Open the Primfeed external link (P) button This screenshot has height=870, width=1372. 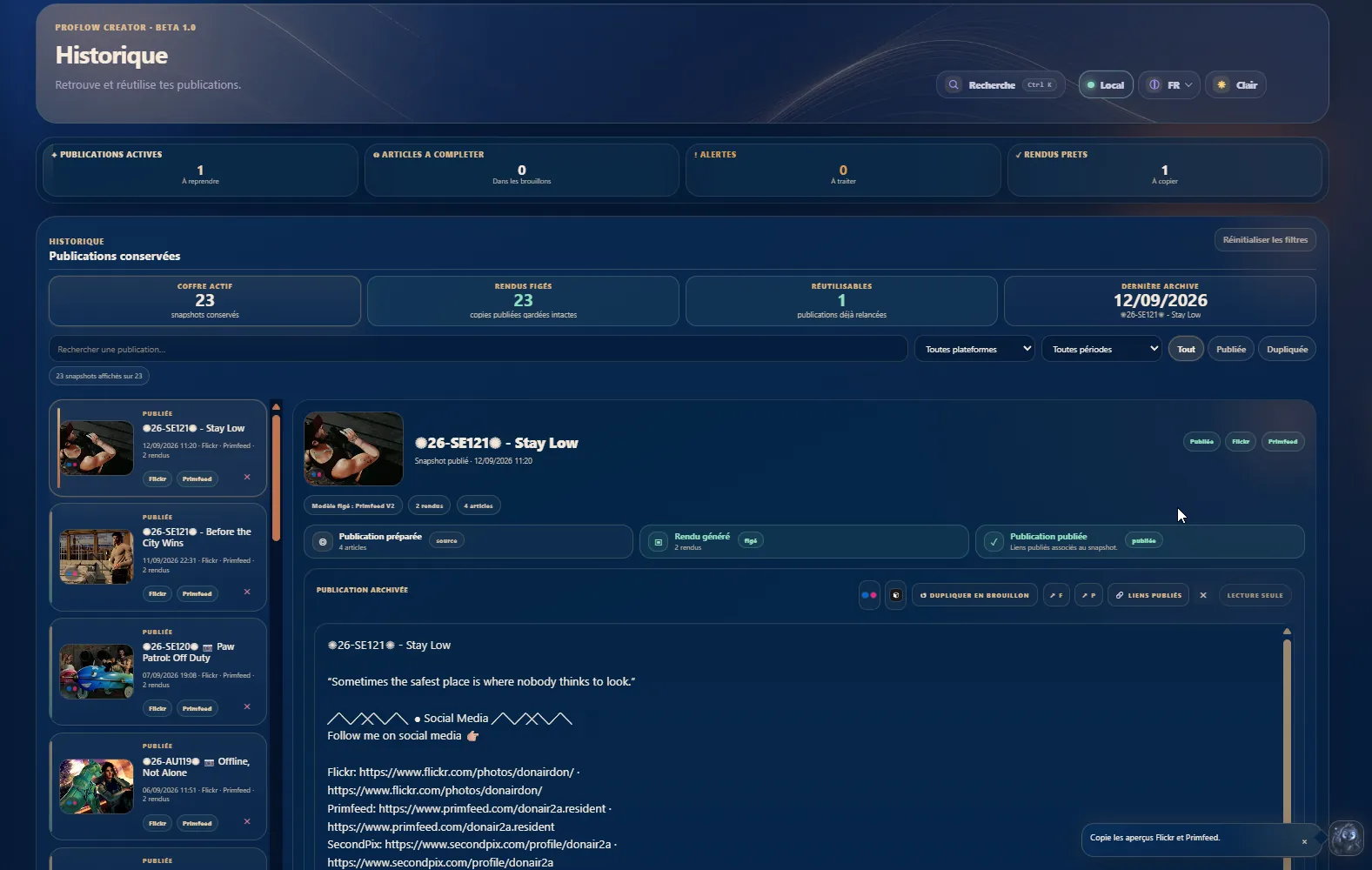coord(1088,595)
